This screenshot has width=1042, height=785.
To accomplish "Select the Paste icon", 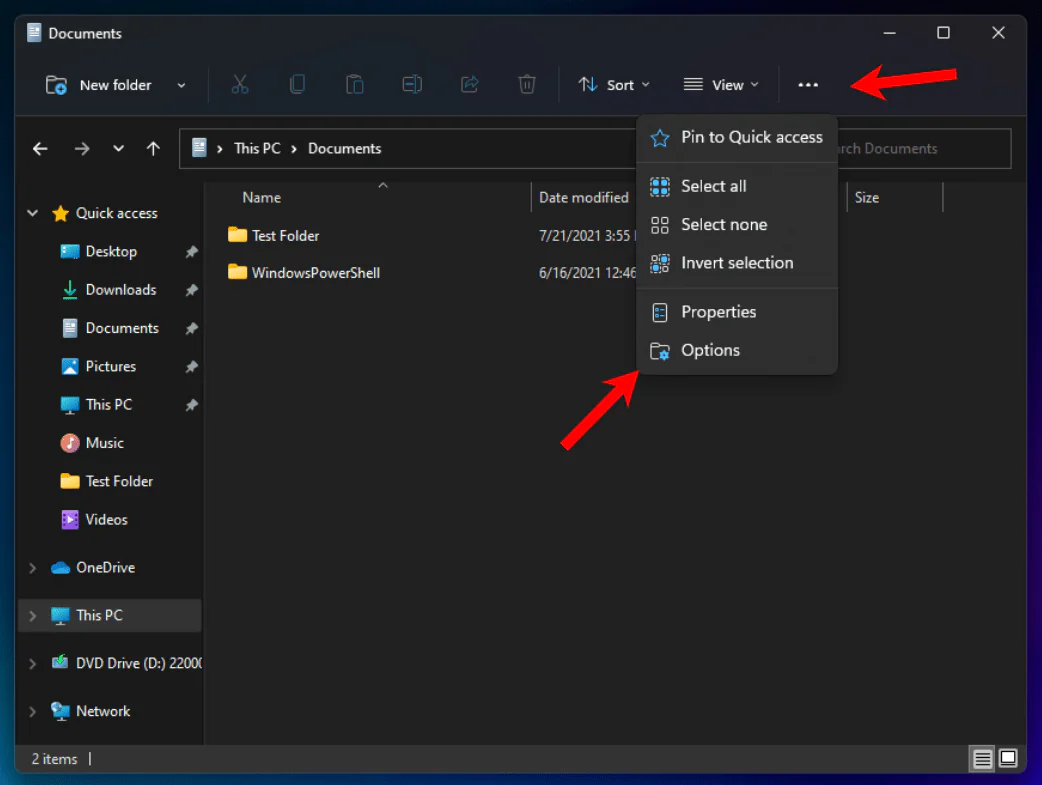I will (x=354, y=84).
